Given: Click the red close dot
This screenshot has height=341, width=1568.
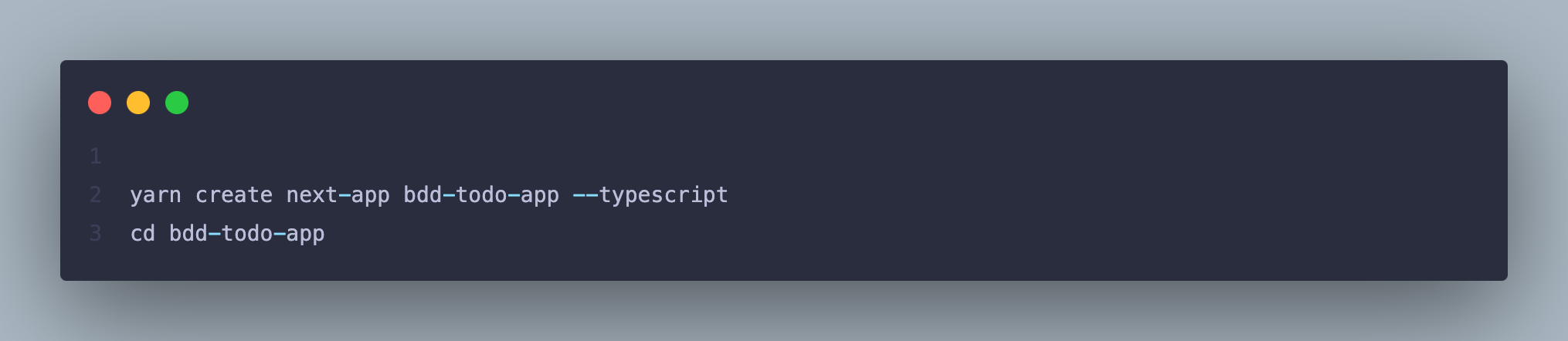Looking at the screenshot, I should tap(100, 103).
